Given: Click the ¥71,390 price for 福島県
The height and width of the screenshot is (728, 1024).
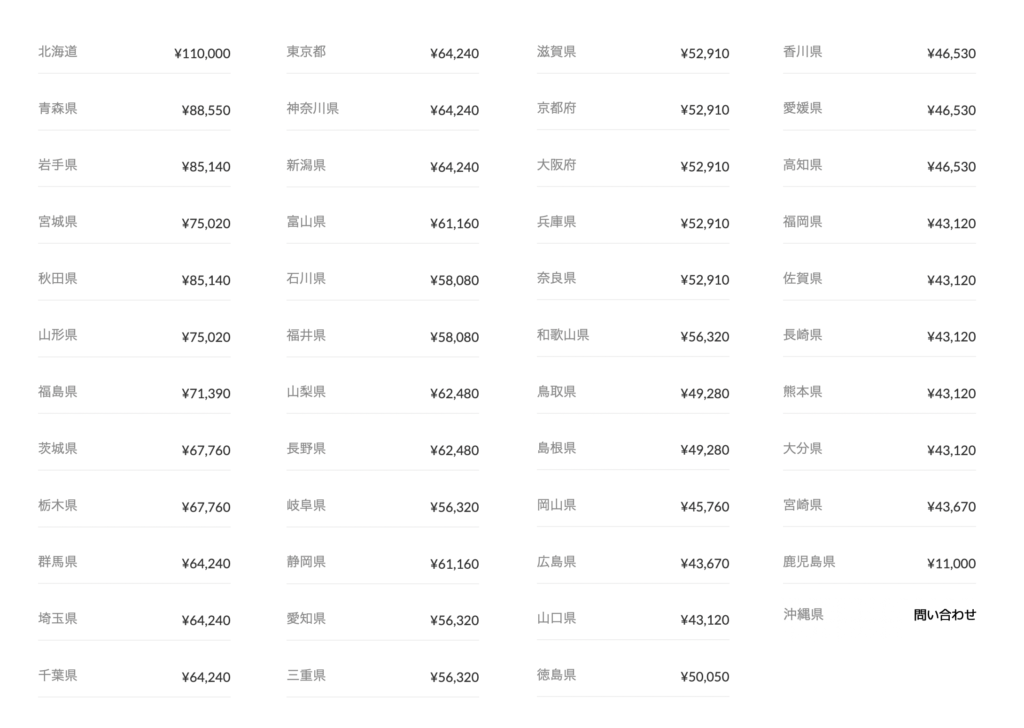Looking at the screenshot, I should [x=206, y=394].
